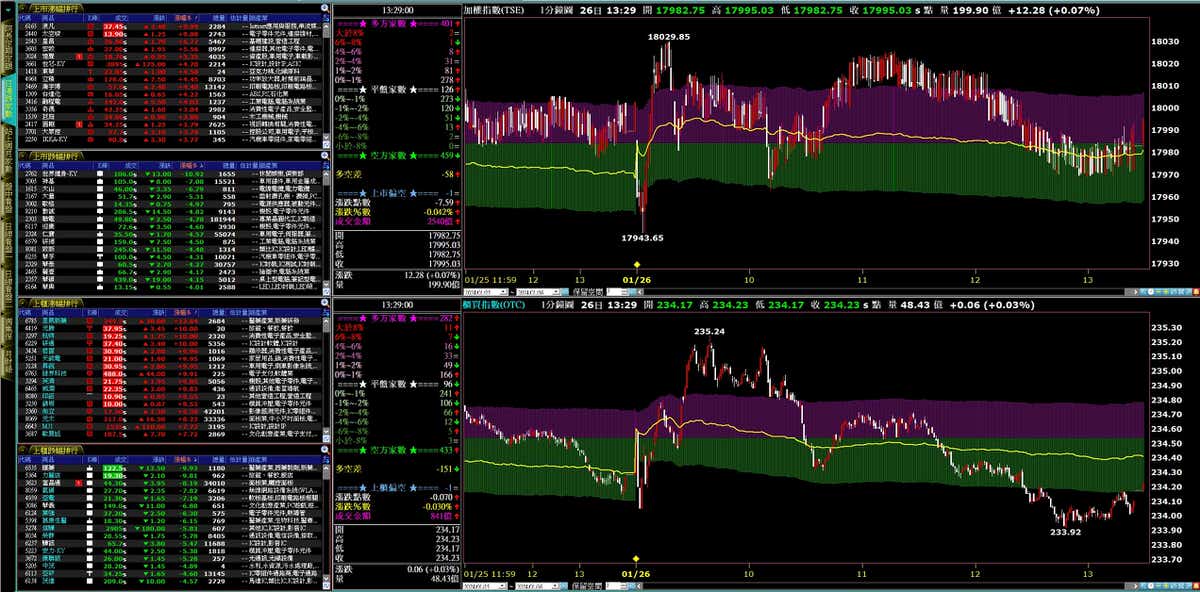Click the yellow 01/26 diamond marker on the TSE chart
The image size is (1200, 592).
(x=638, y=263)
